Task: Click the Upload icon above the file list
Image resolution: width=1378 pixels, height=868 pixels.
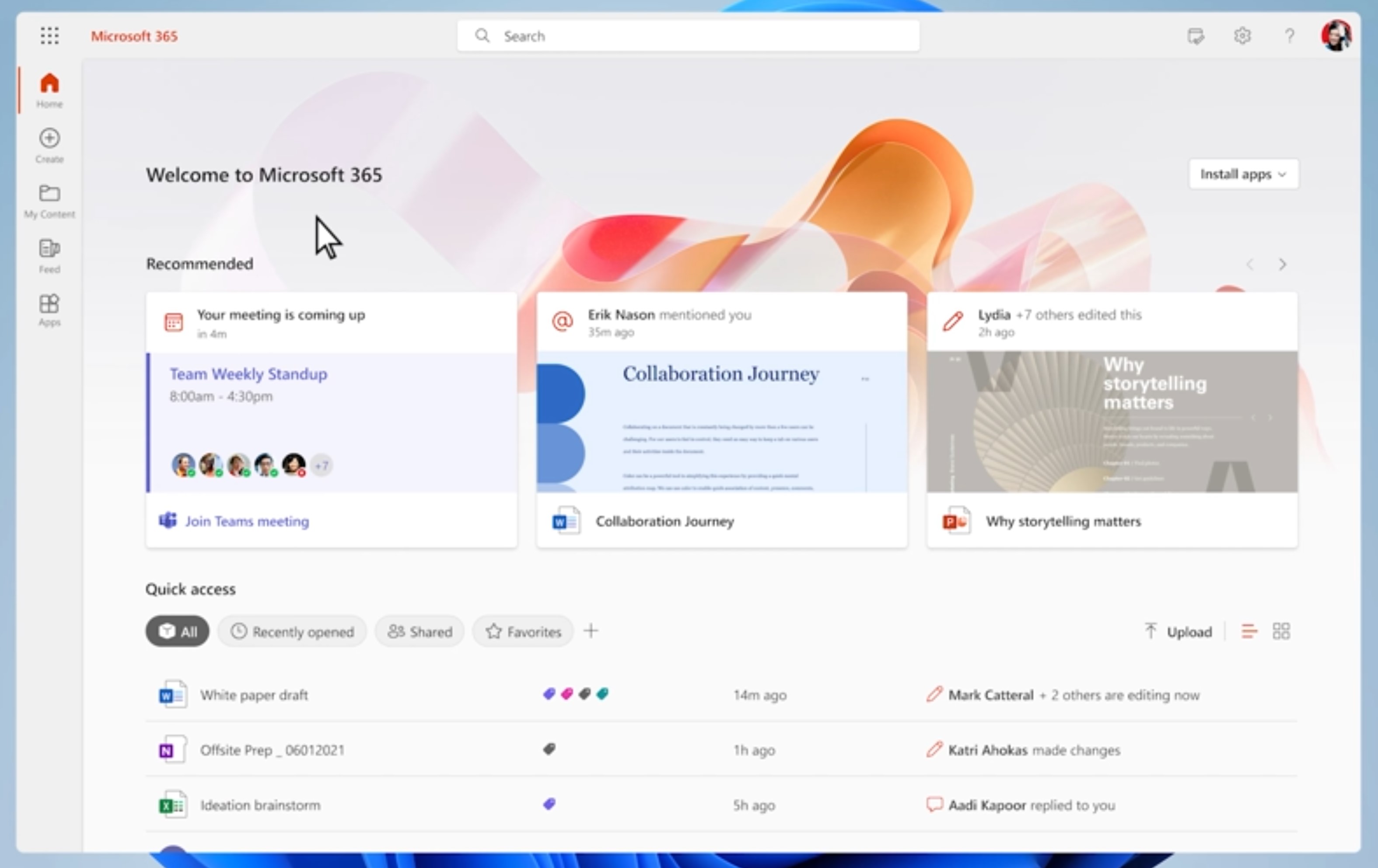Action: (1151, 631)
